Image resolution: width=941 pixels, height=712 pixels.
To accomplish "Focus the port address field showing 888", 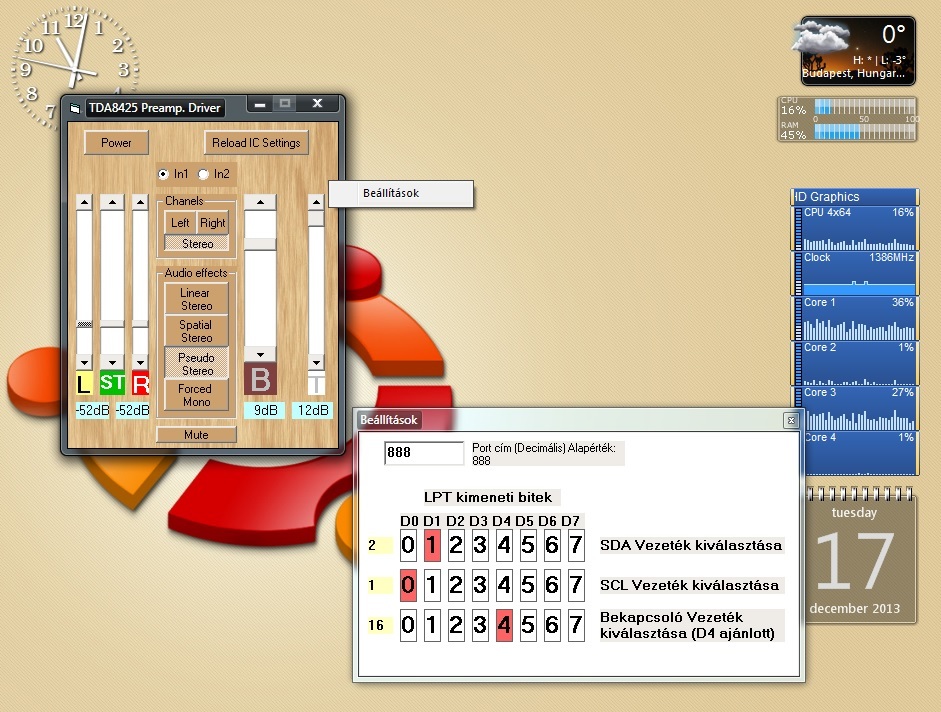I will 424,453.
